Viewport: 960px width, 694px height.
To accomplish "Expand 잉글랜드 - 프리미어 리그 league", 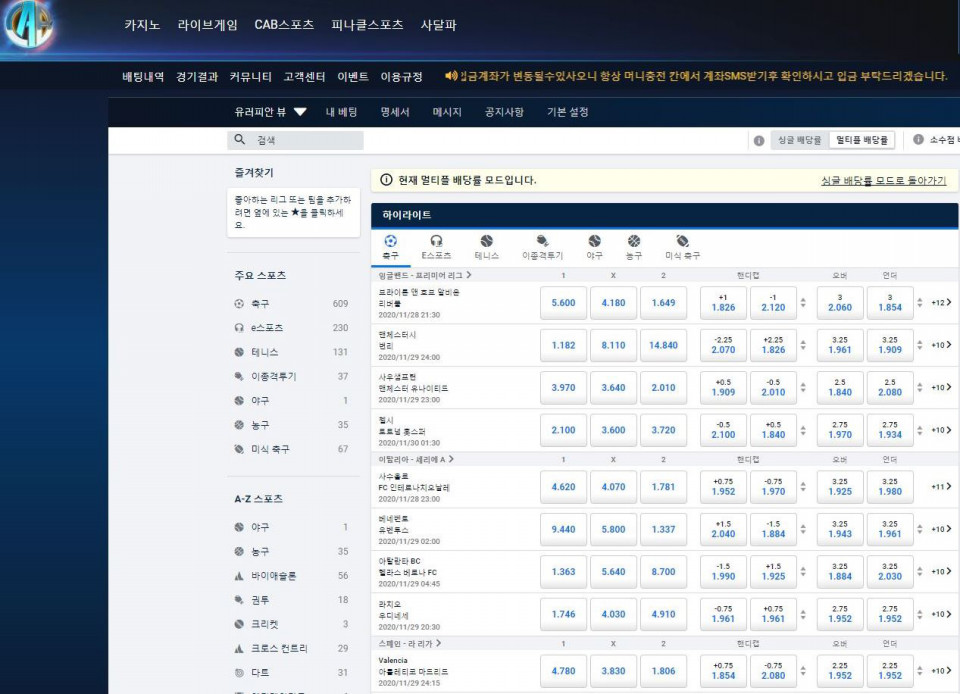I will point(424,275).
